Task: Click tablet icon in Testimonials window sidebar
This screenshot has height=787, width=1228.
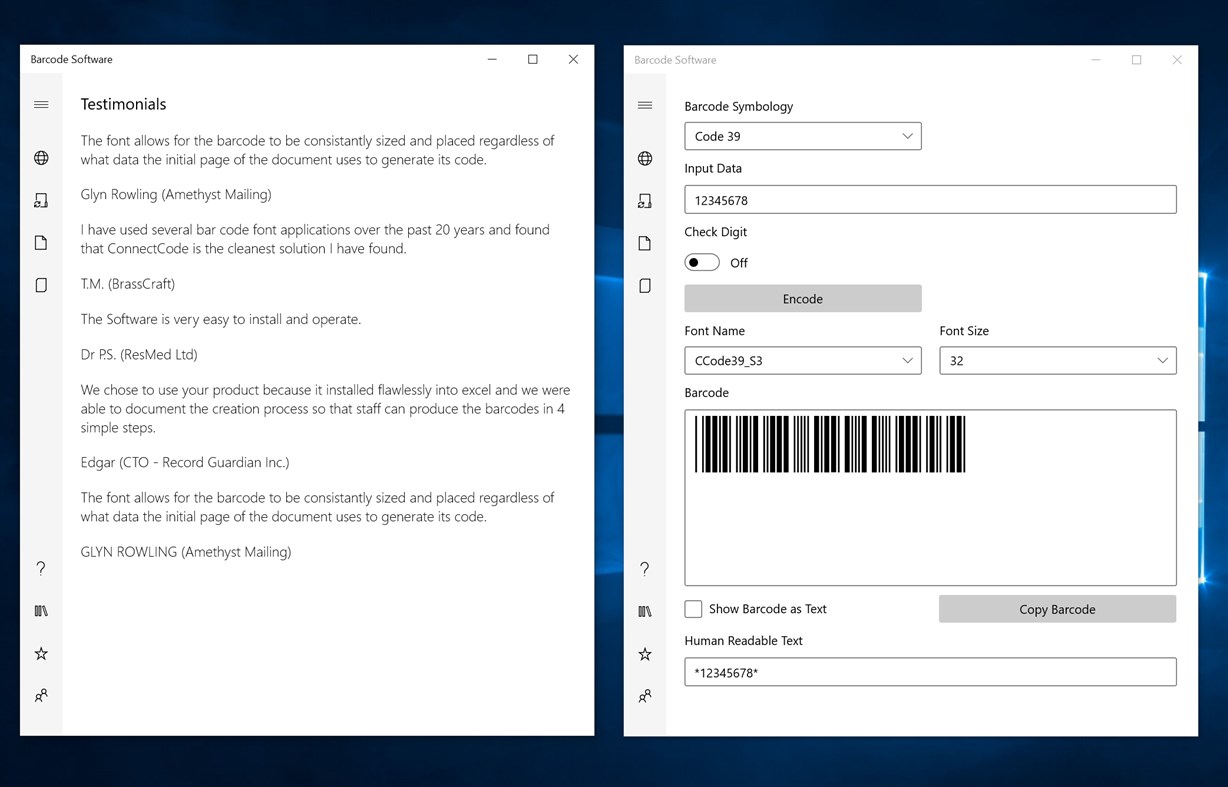Action: coord(41,285)
